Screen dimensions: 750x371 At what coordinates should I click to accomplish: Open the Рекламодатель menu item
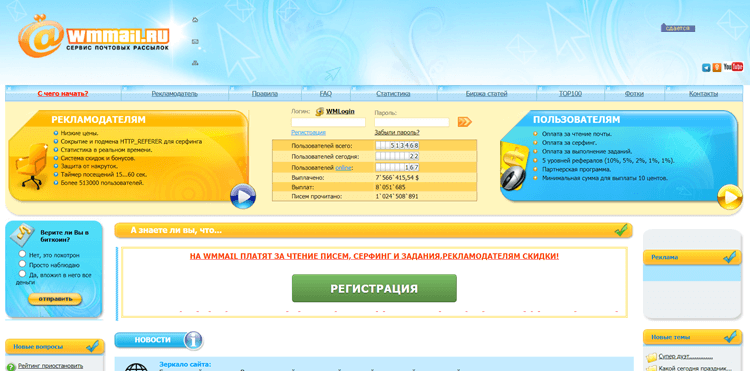175,94
